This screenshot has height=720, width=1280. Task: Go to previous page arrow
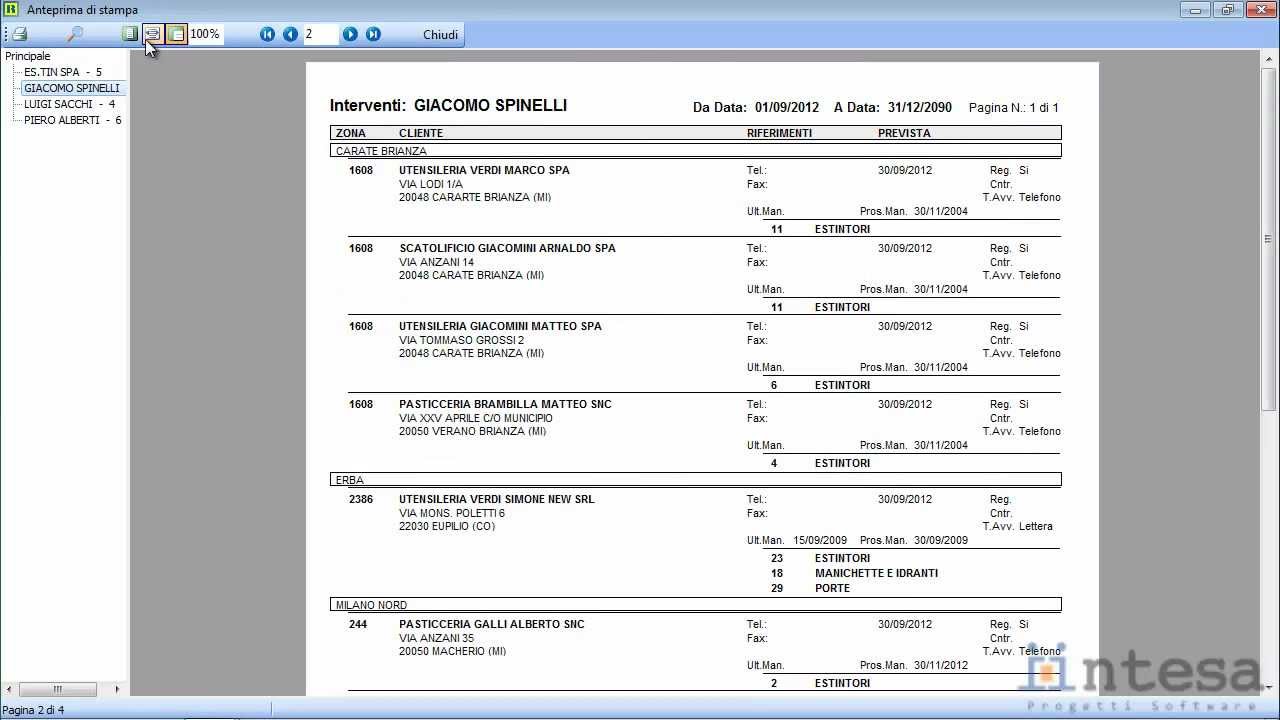[290, 34]
